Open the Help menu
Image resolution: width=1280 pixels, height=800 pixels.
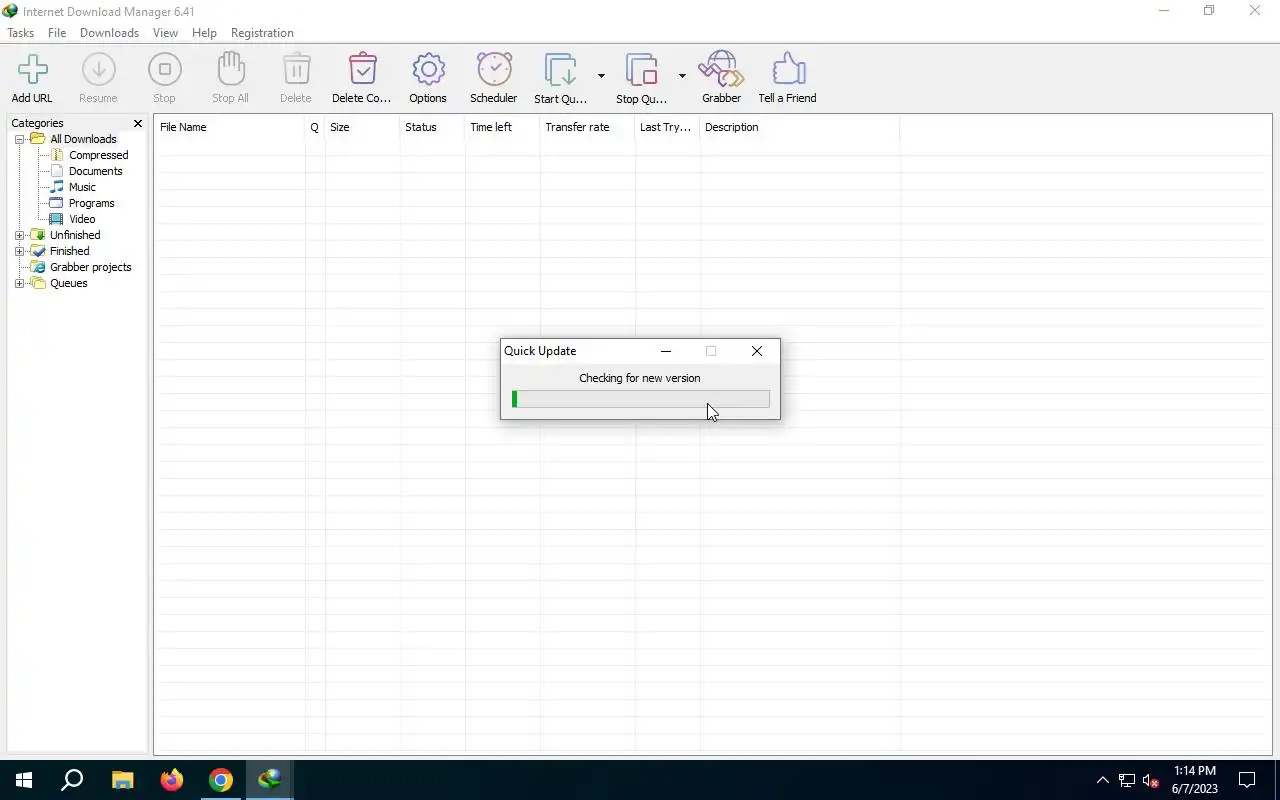pos(204,33)
